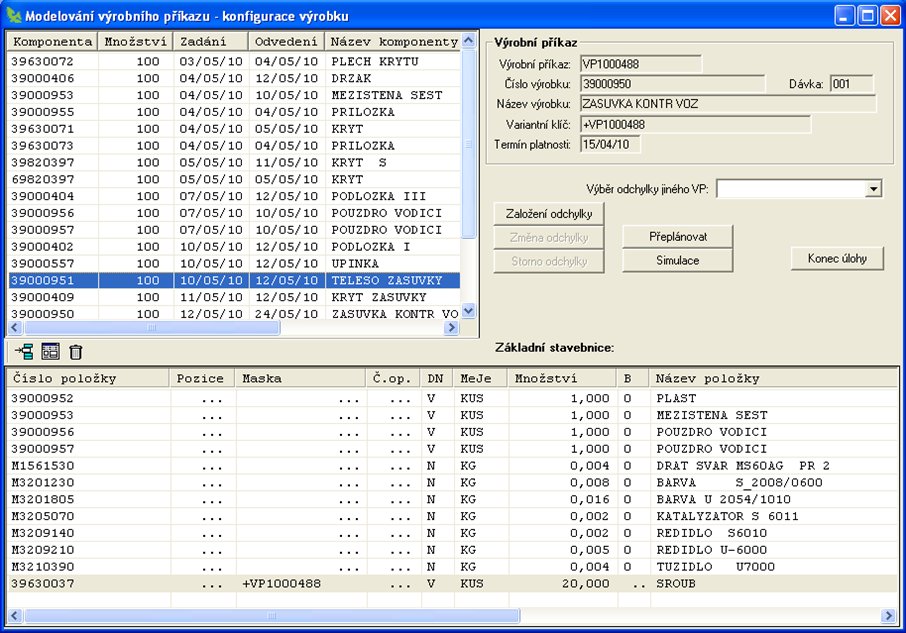Click the Simulace button
Viewport: 906px width, 633px height.
tap(677, 260)
